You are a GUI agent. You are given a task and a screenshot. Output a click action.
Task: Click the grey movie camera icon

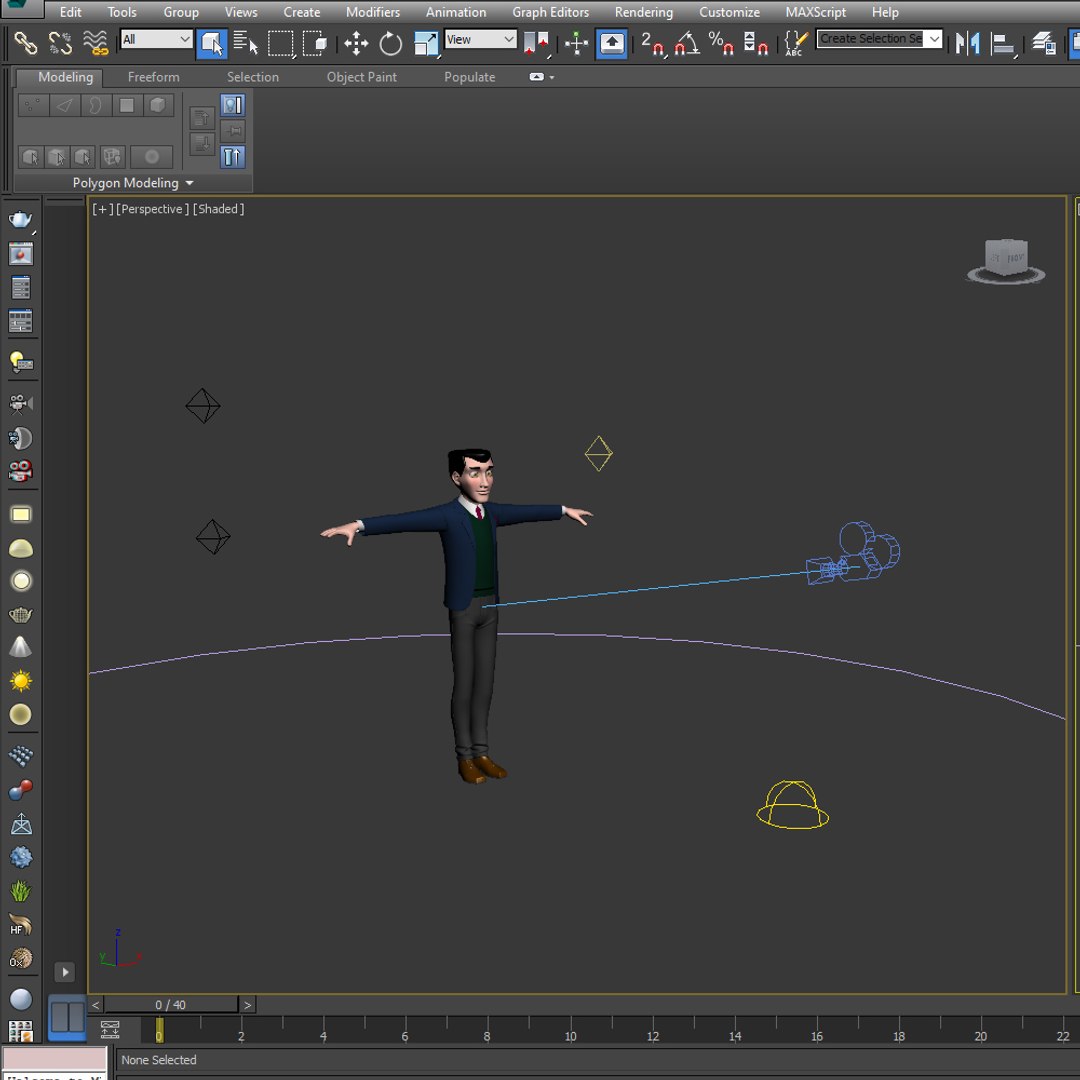pos(21,403)
